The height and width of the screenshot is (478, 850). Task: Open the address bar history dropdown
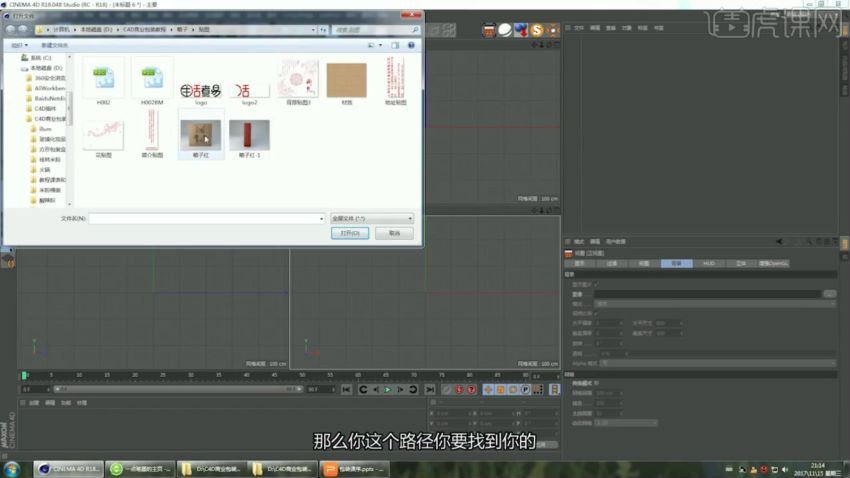313,30
